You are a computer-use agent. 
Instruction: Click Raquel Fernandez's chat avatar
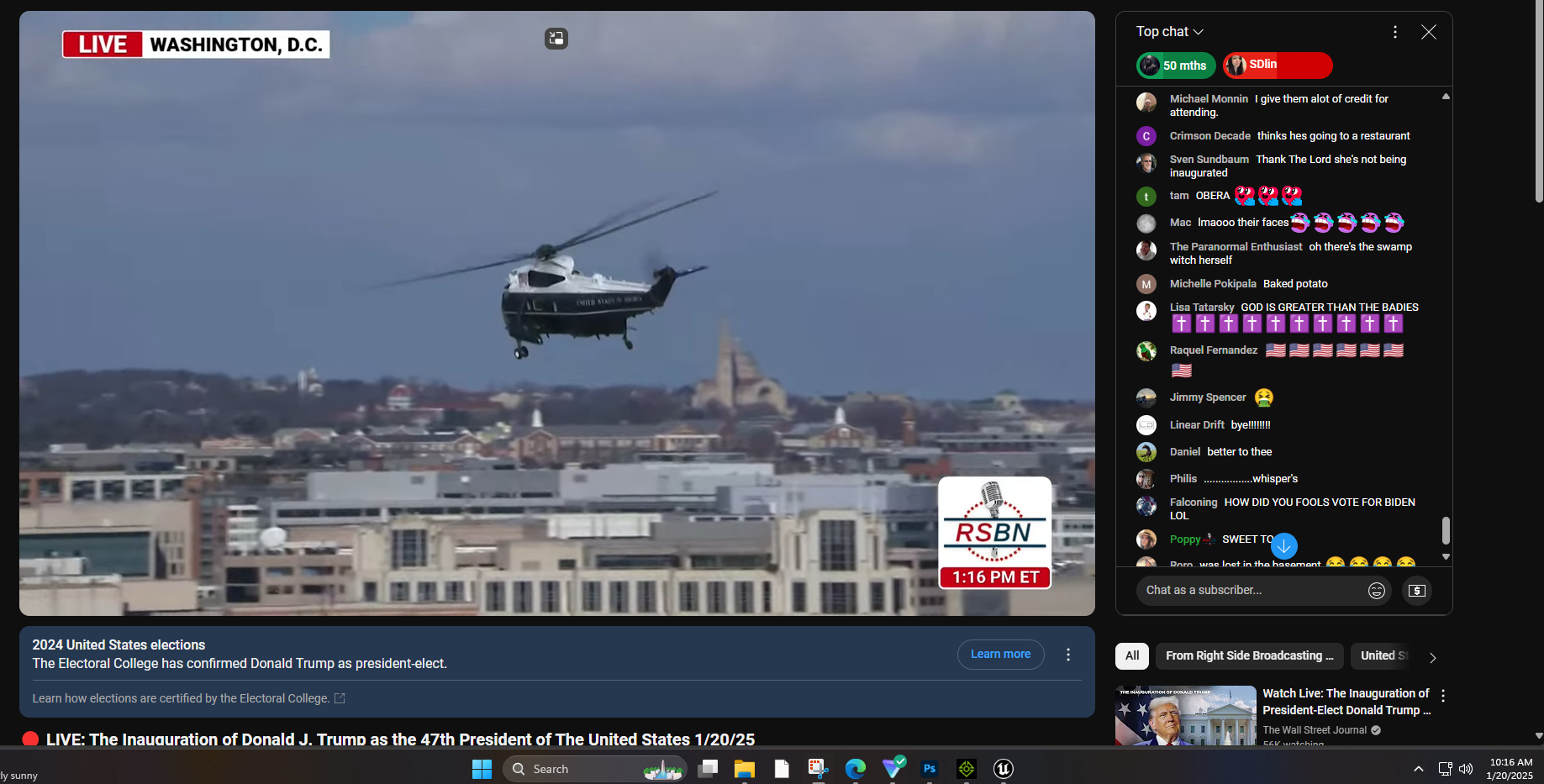1146,351
